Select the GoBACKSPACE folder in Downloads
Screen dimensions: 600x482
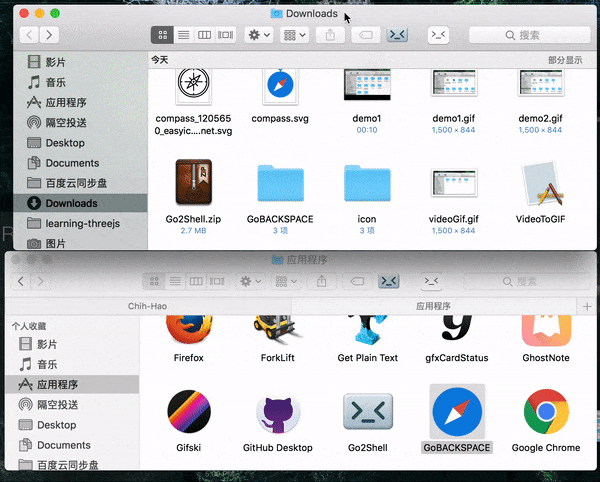click(280, 183)
